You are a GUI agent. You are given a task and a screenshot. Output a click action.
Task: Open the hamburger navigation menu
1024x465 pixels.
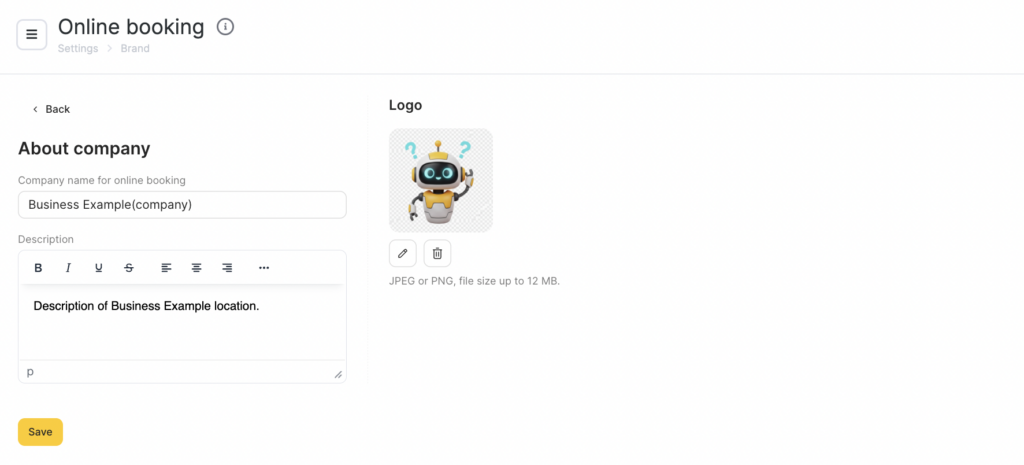[x=32, y=34]
